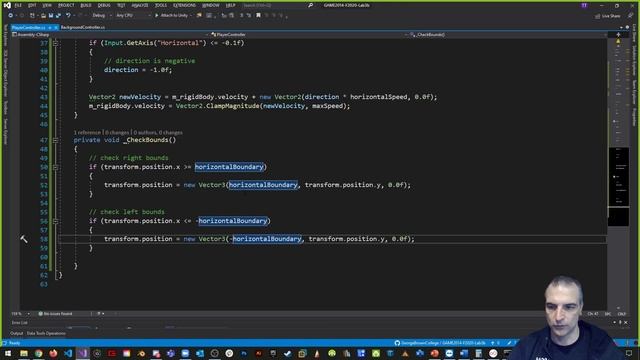Close the PlayerController.cs tab
640x360 pixels.
point(56,27)
